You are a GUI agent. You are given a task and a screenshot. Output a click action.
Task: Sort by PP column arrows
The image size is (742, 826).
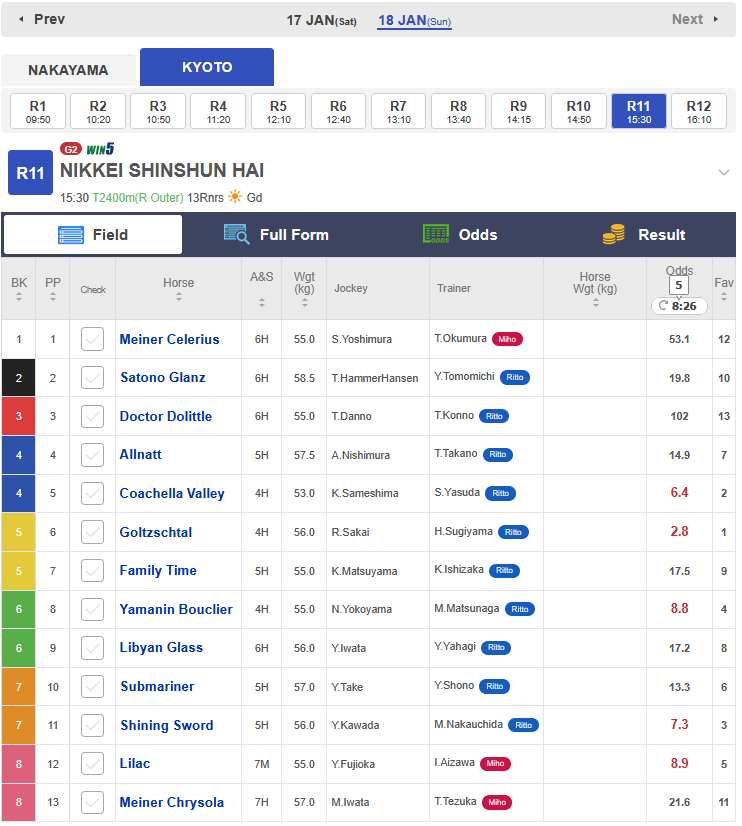53,298
